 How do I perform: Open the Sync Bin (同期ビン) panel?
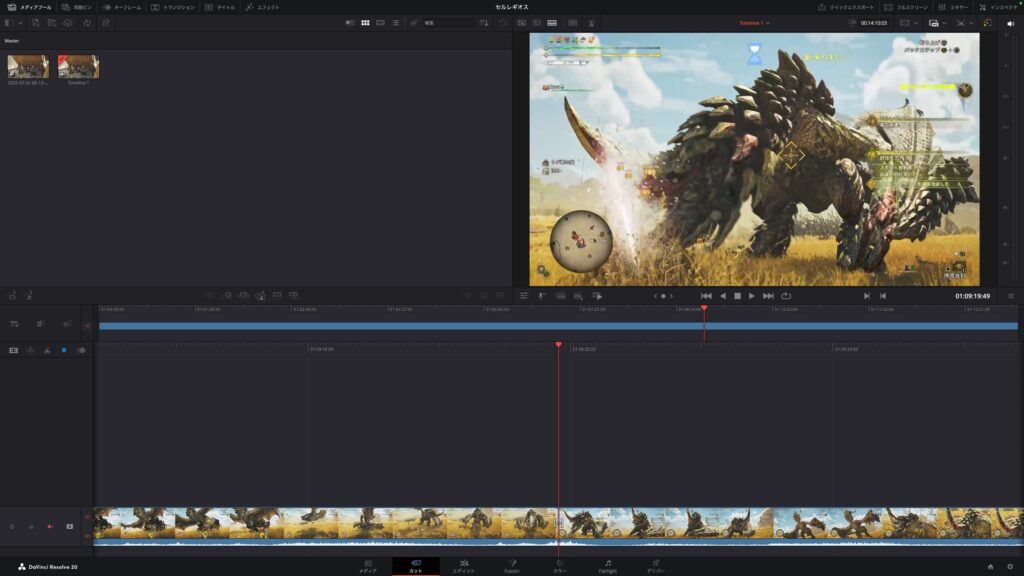pos(76,7)
